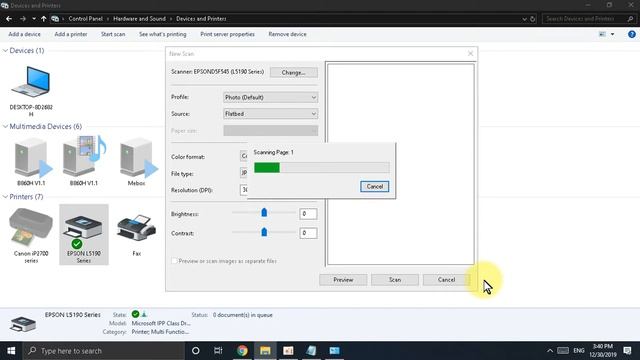
Task: Select the DESKTOP-8D2682 laptop device icon
Action: click(31, 82)
